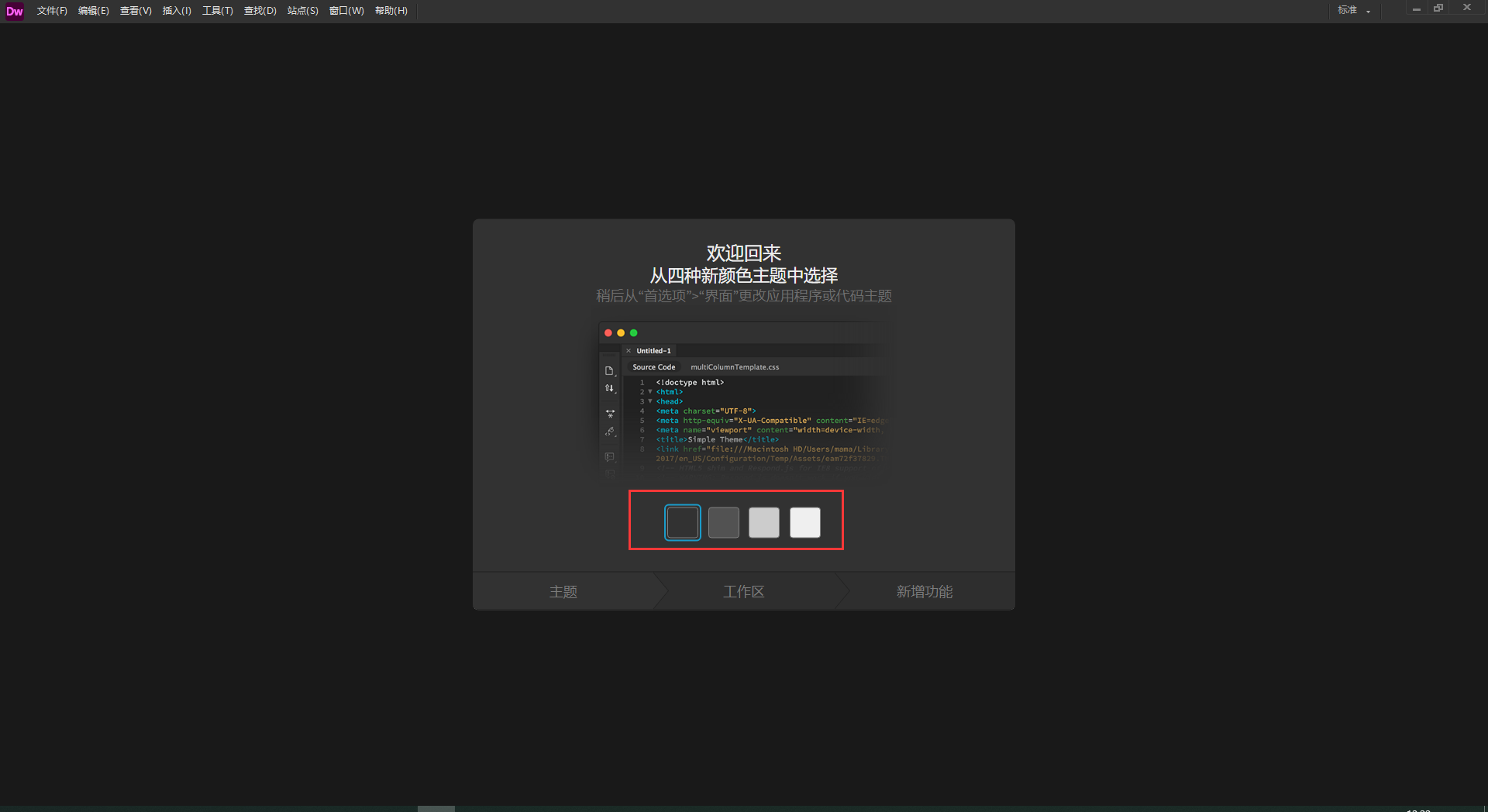Select the white theme swatch
Image resolution: width=1488 pixels, height=812 pixels.
click(x=805, y=522)
